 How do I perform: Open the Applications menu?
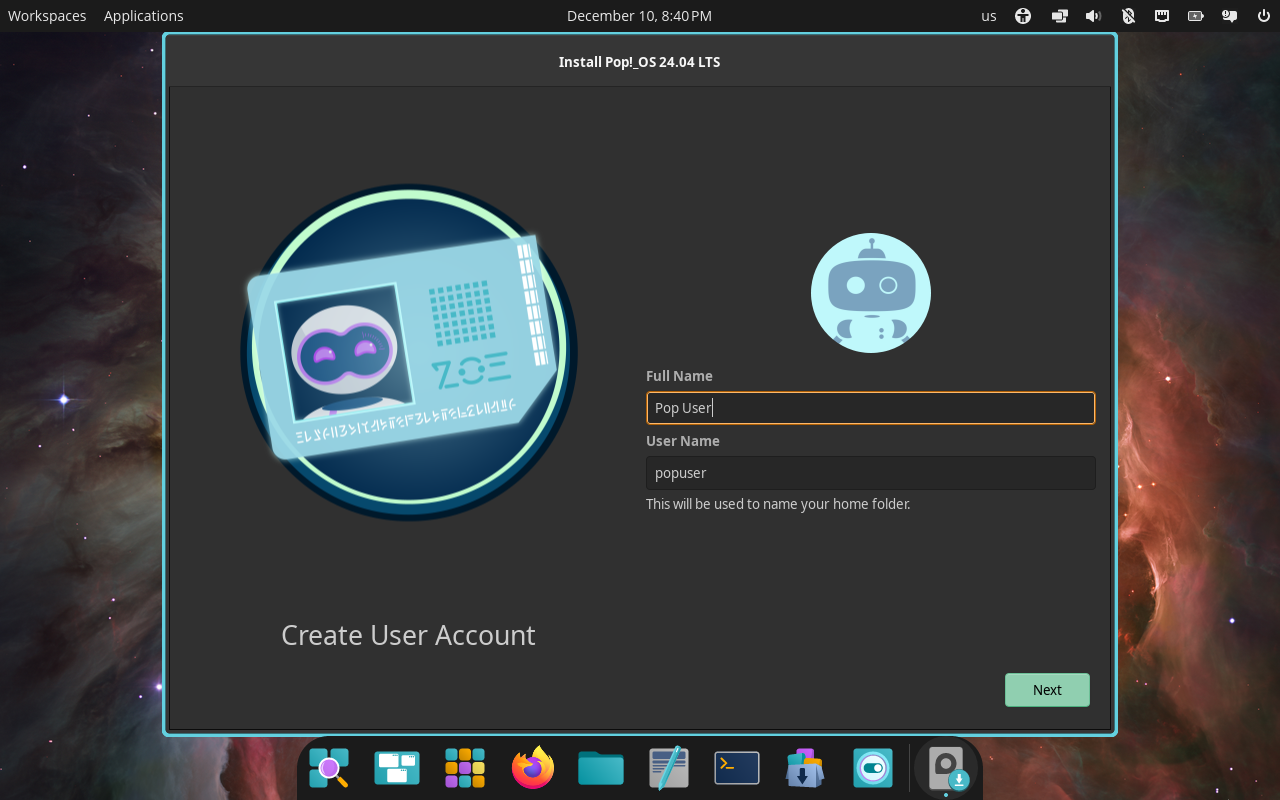click(x=143, y=15)
